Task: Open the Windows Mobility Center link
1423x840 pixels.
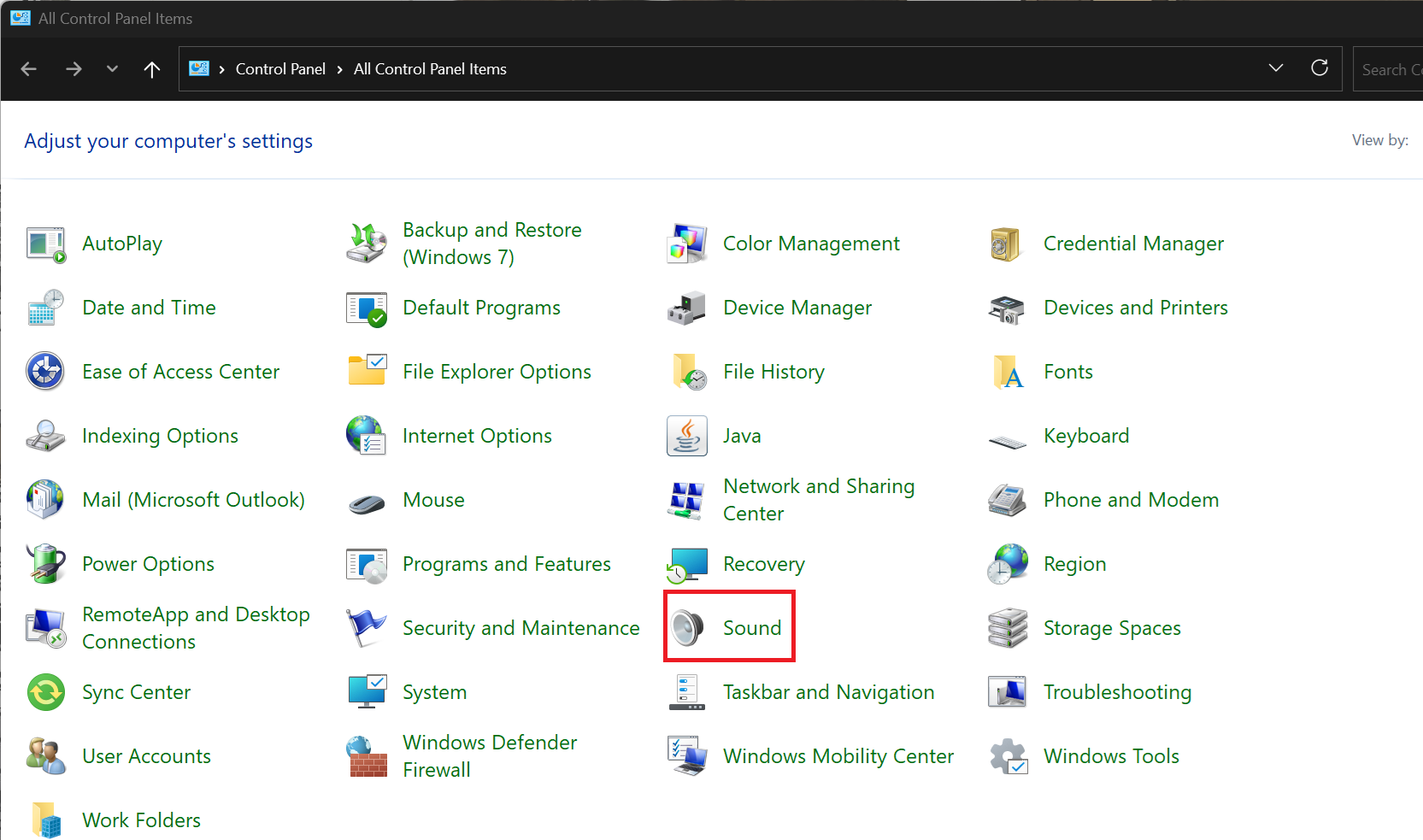Action: (x=838, y=756)
